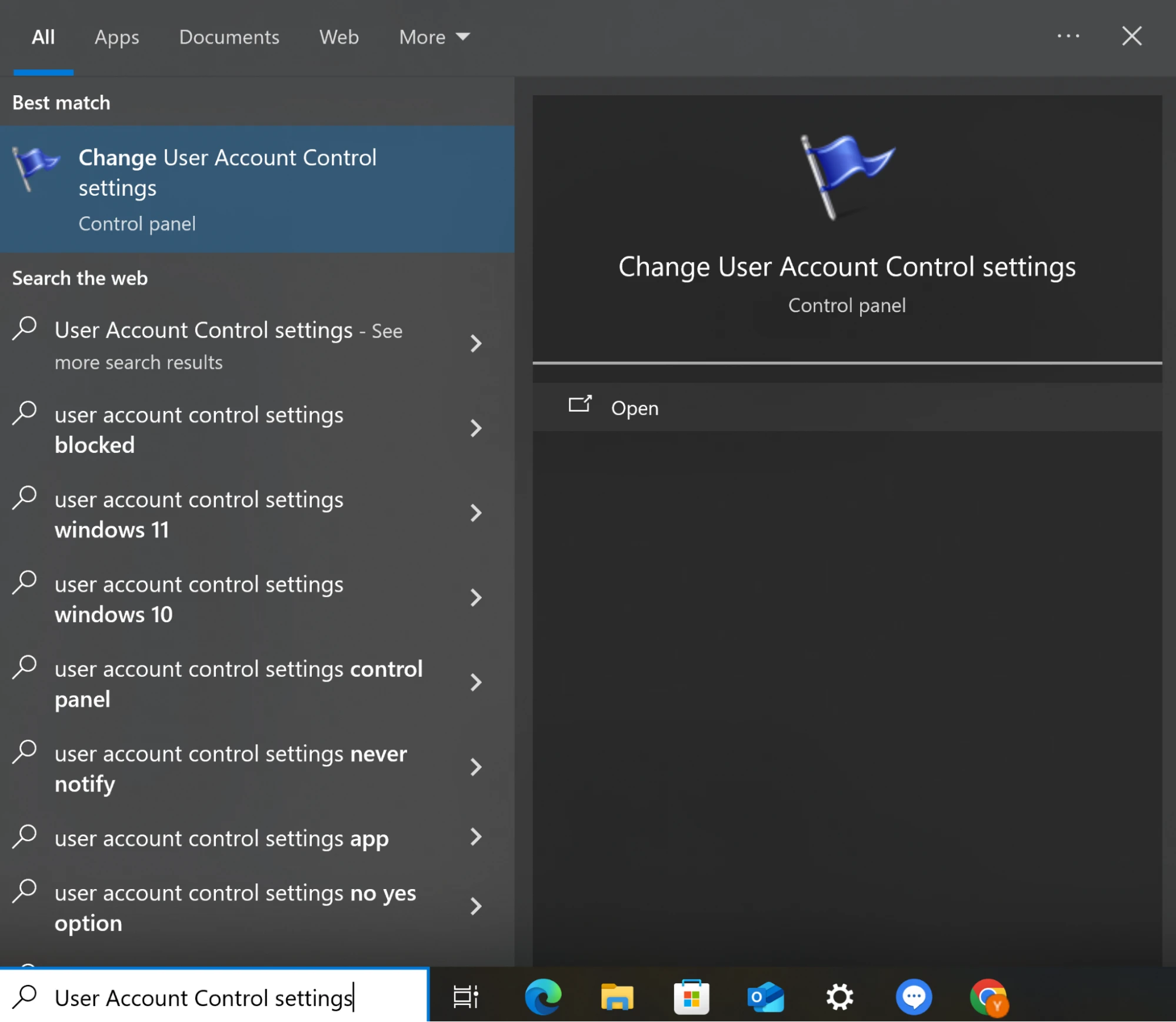Click preview title 'Change User Account Control settings'

847,268
